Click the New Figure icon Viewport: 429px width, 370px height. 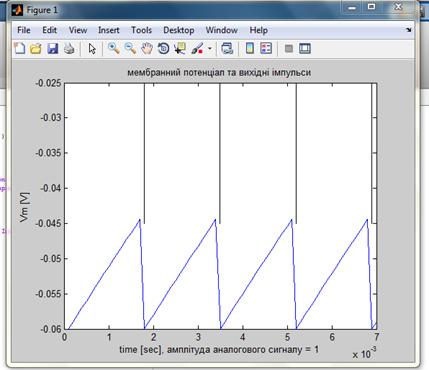tap(20, 49)
